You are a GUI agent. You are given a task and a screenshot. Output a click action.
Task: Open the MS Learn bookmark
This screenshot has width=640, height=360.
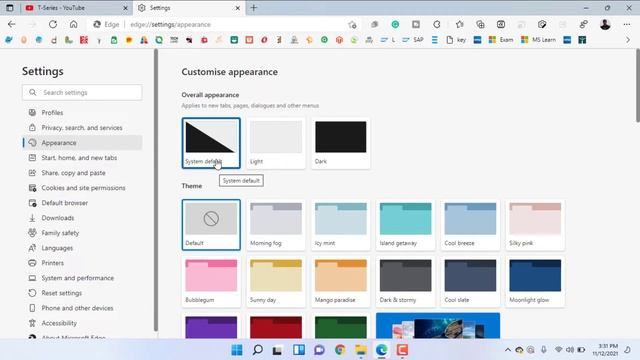[538, 40]
